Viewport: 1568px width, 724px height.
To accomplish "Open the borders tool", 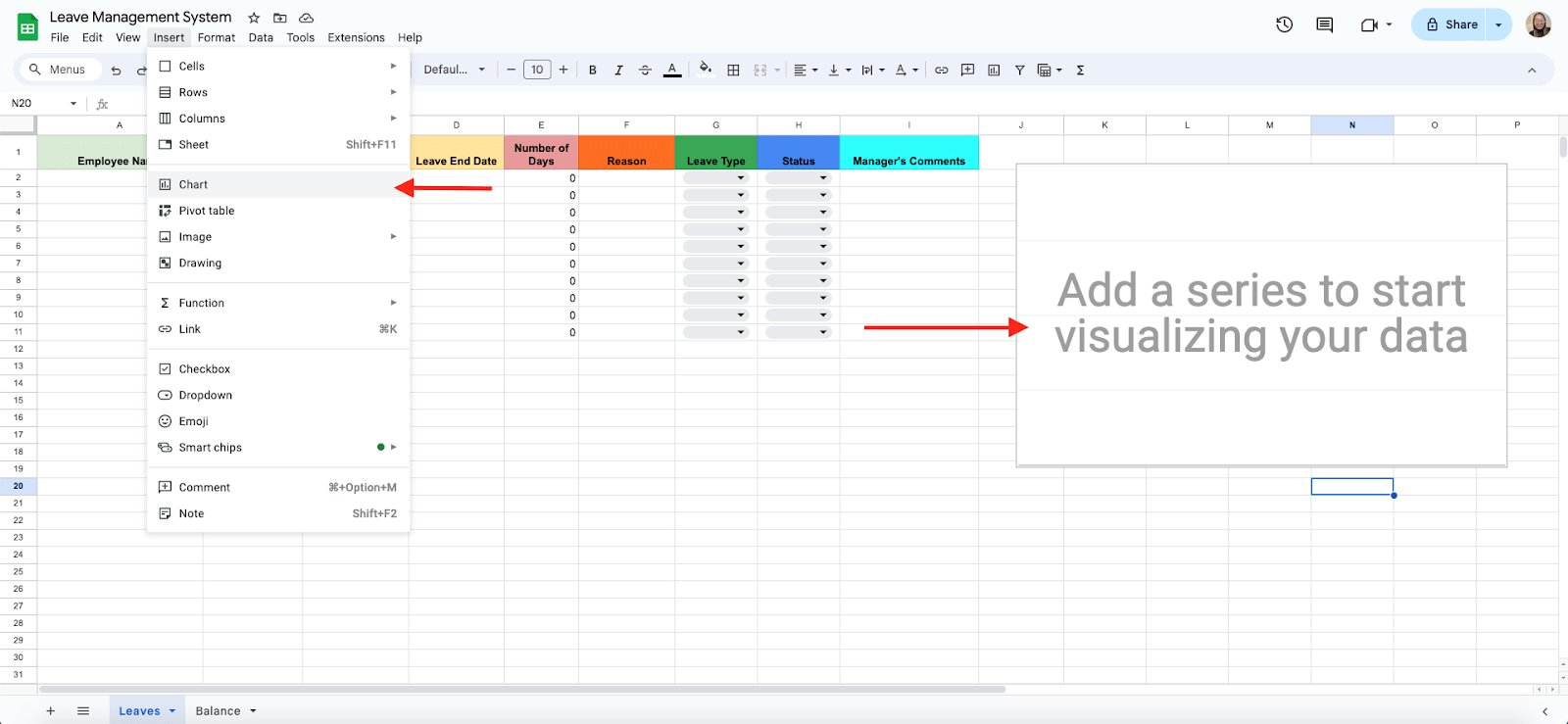I will (733, 70).
